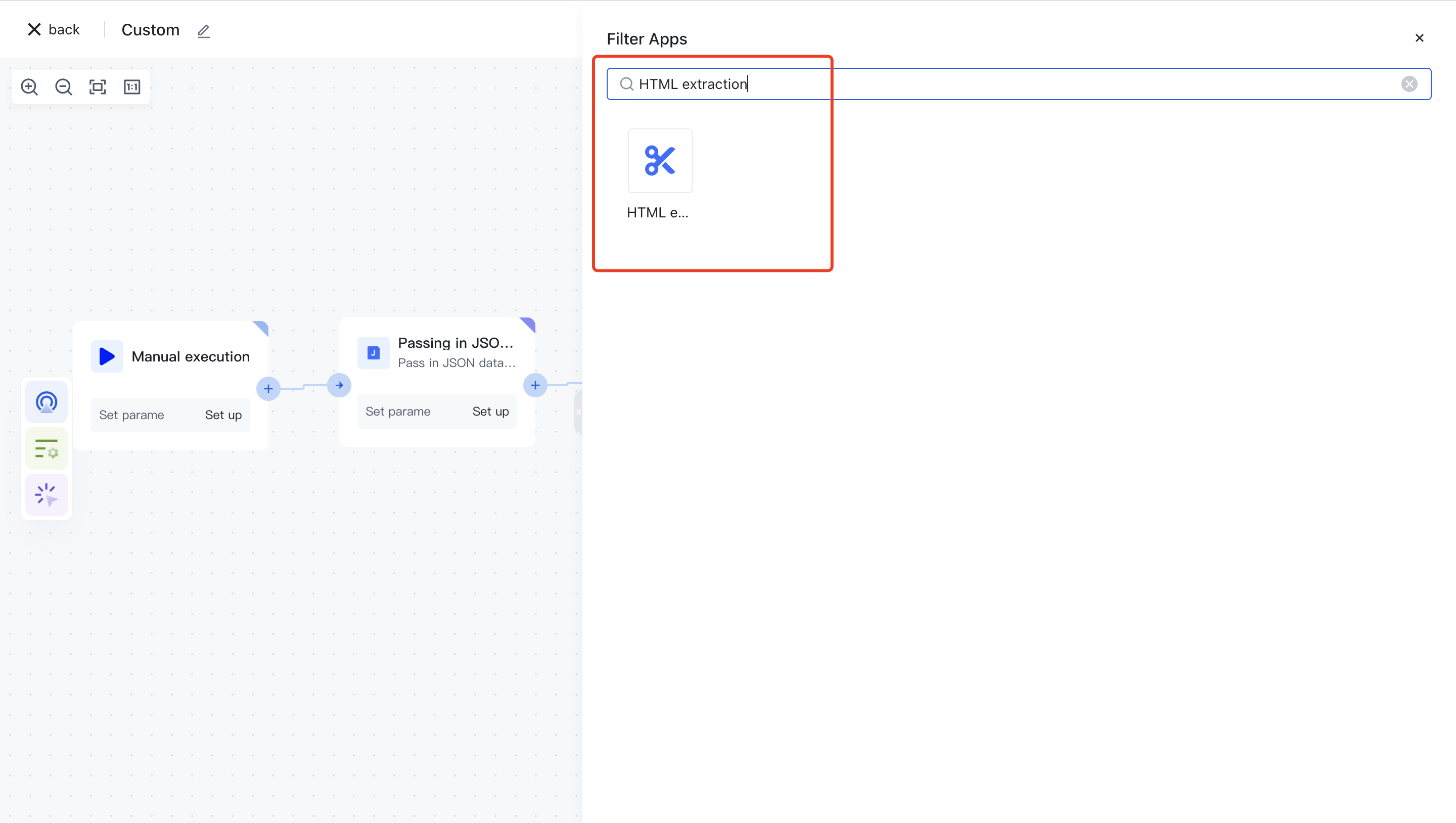Close the Filter Apps panel

[1419, 38]
